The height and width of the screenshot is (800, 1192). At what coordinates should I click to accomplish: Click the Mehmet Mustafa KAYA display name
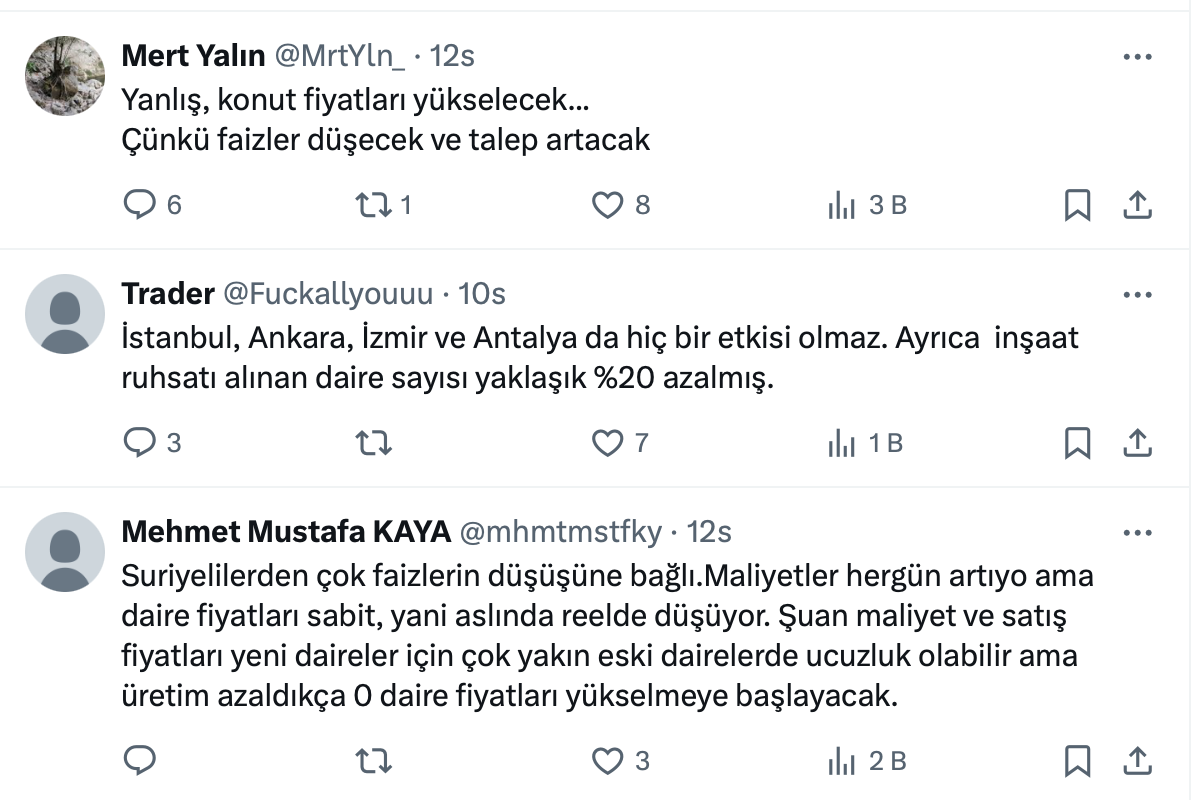pos(285,532)
